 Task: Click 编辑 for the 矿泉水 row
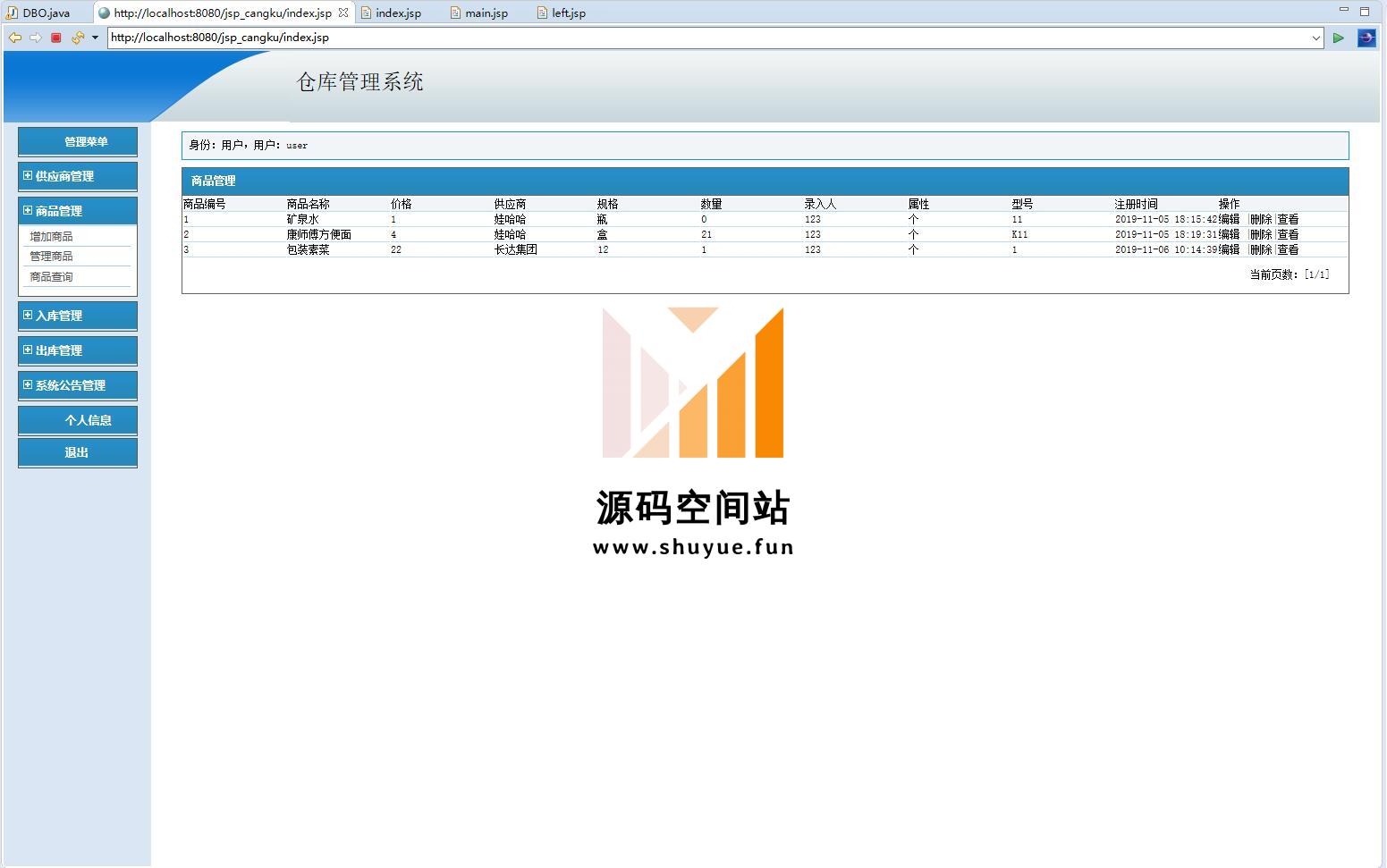coord(1230,219)
